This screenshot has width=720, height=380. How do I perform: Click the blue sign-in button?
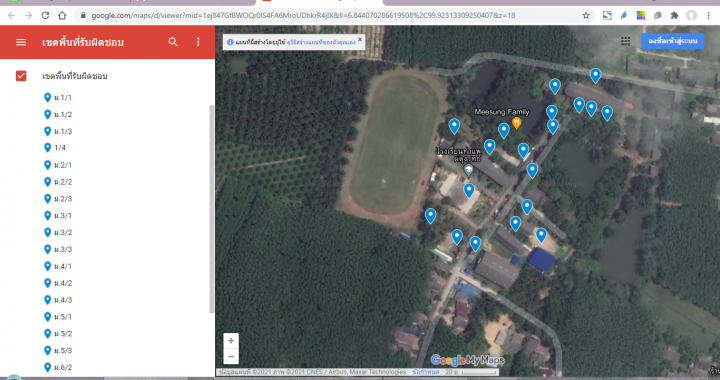pyautogui.click(x=673, y=41)
